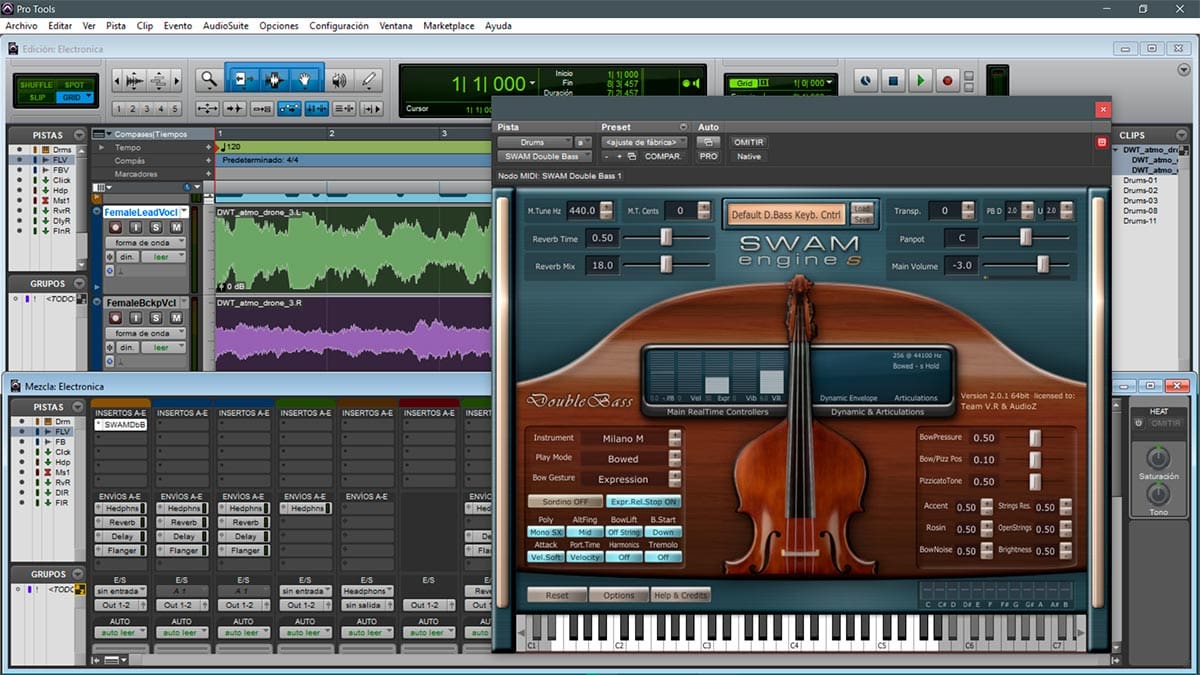Viewport: 1200px width, 675px height.
Task: Enable Spot edit mode
Action: 74,85
